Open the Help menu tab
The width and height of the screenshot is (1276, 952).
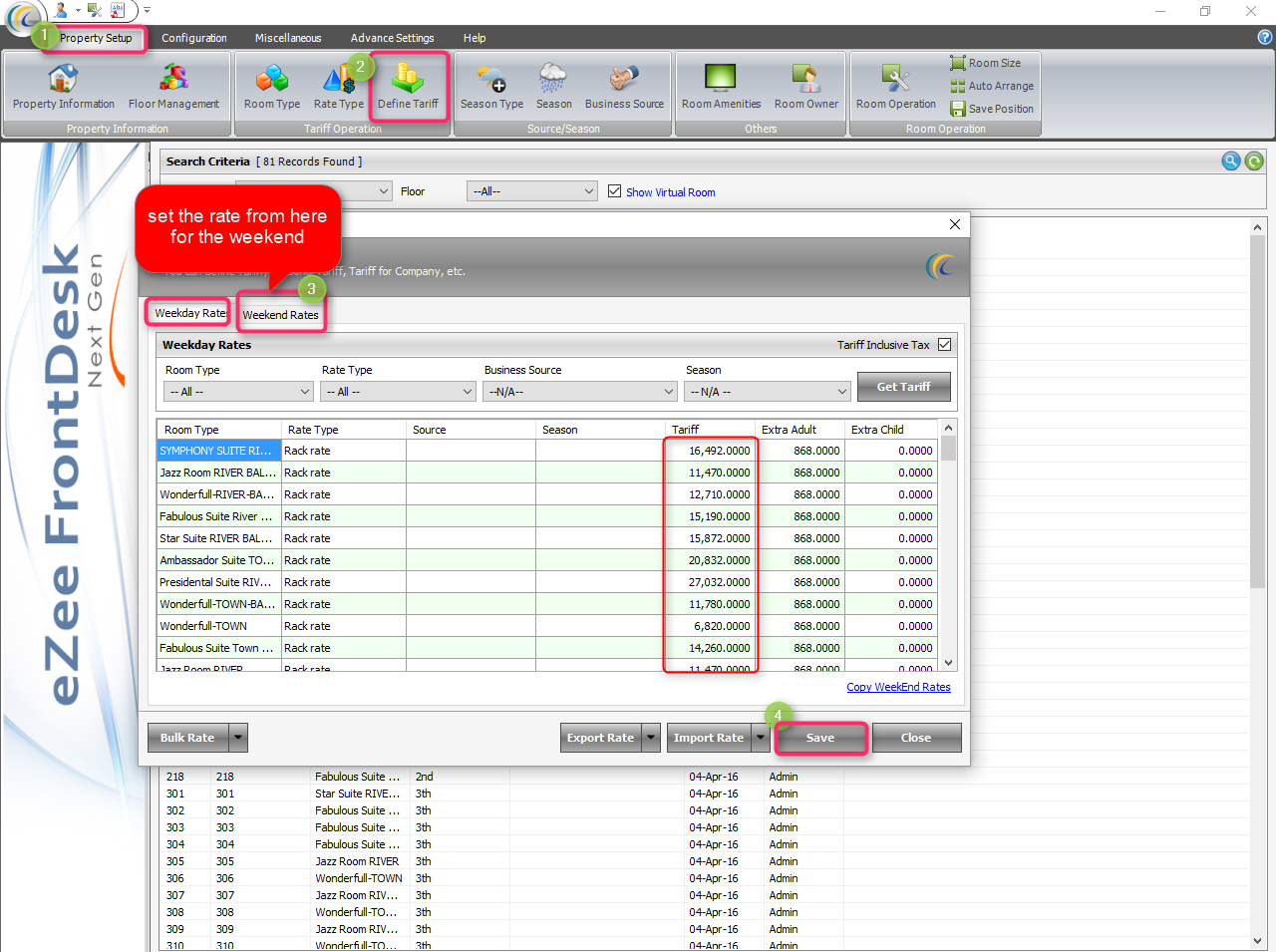pyautogui.click(x=475, y=38)
